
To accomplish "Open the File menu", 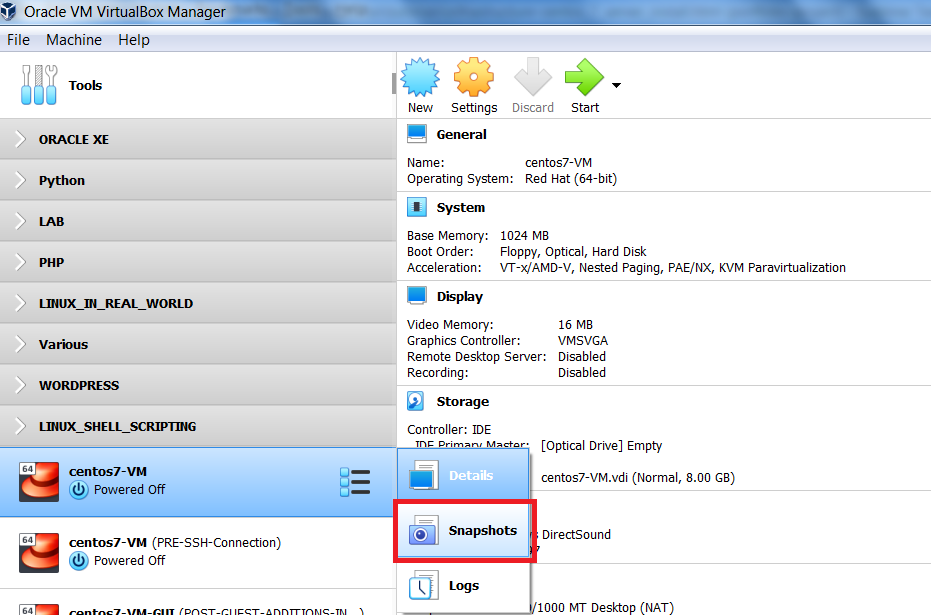I will 18,40.
